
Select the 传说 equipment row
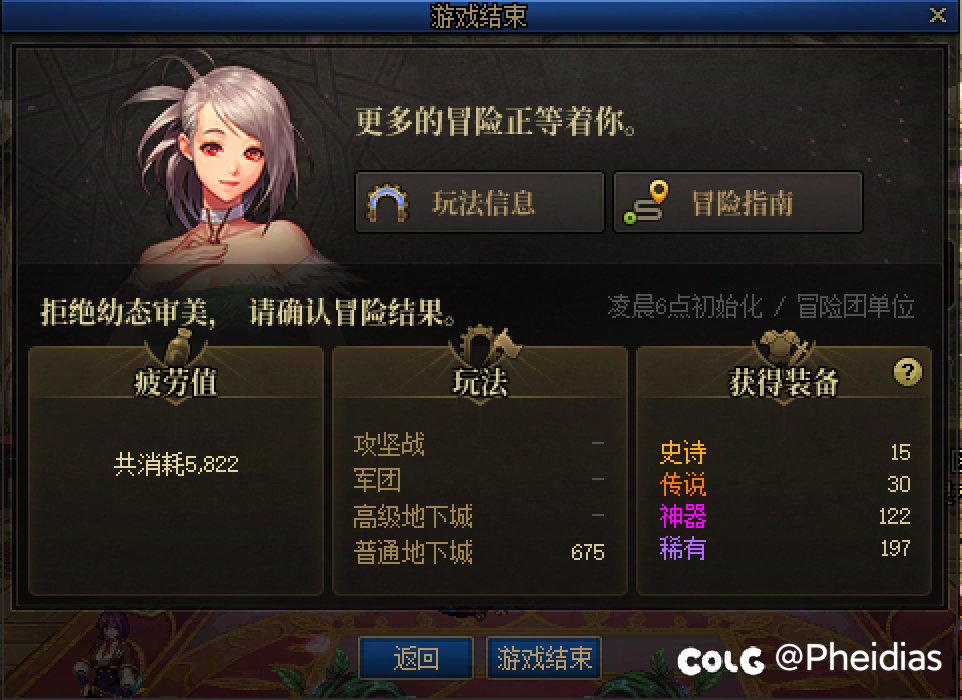coord(785,485)
